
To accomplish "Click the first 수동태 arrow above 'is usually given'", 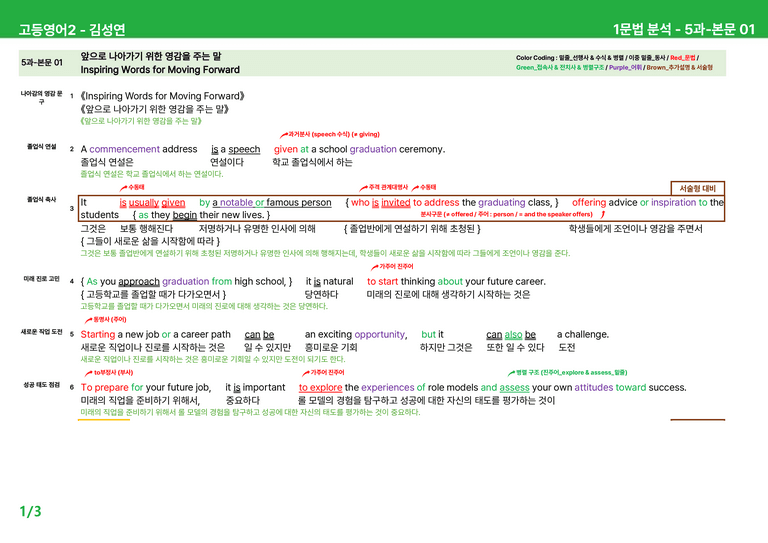I will [x=123, y=188].
